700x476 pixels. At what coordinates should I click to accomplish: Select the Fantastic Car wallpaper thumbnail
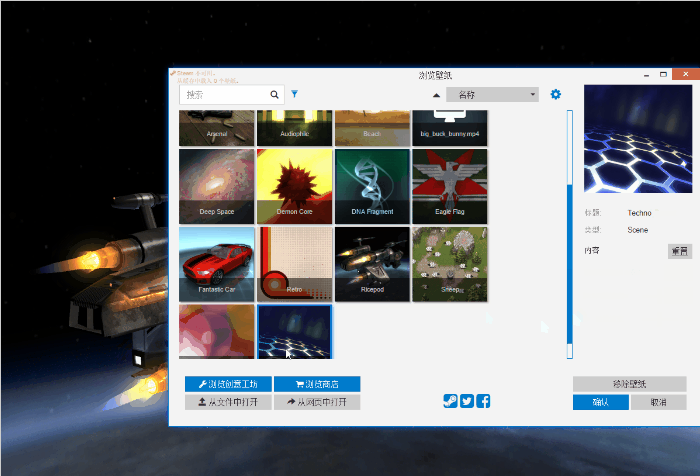point(217,264)
